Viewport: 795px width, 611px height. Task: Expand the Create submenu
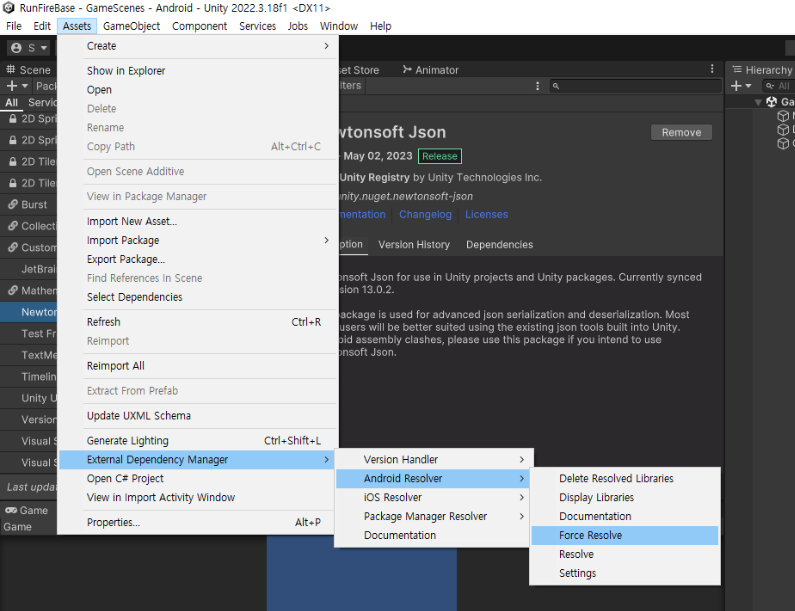pos(197,46)
